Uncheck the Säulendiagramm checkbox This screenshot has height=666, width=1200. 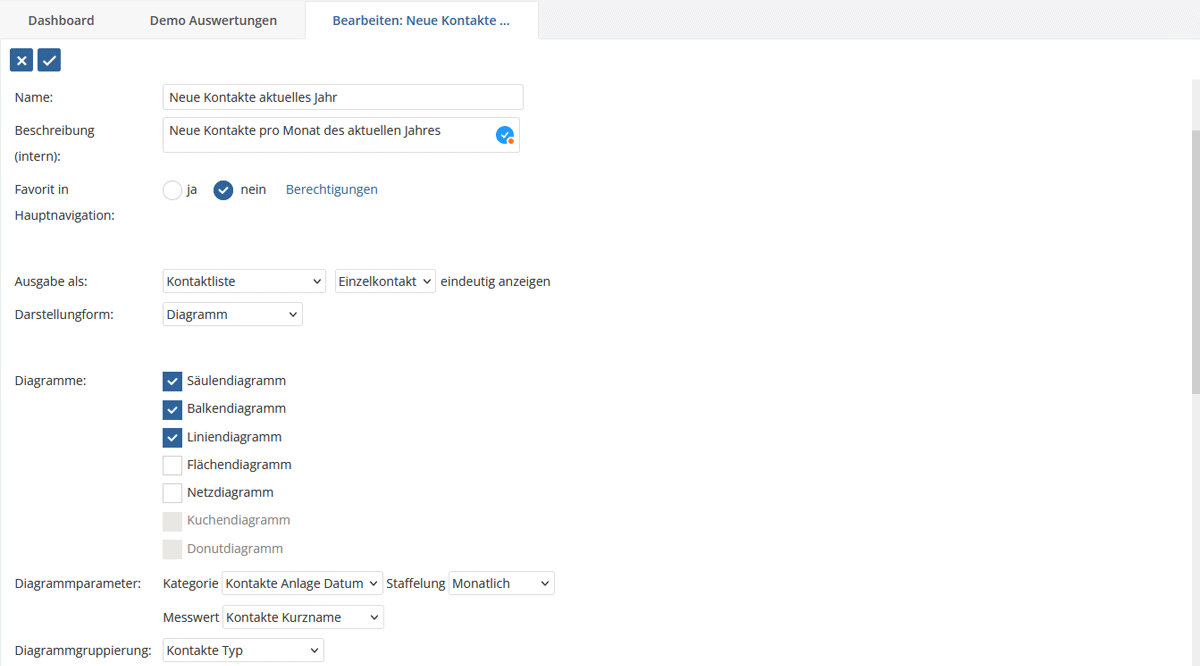click(172, 381)
